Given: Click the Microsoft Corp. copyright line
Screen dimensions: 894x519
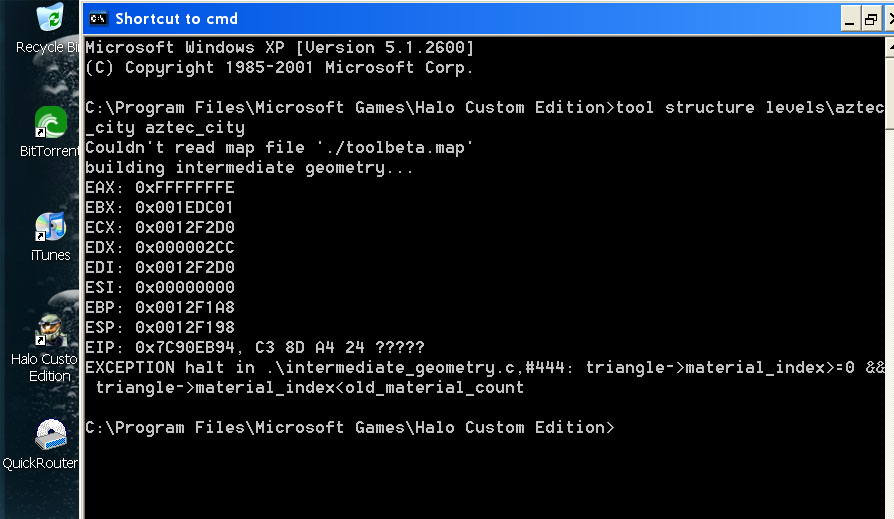Looking at the screenshot, I should coord(280,68).
